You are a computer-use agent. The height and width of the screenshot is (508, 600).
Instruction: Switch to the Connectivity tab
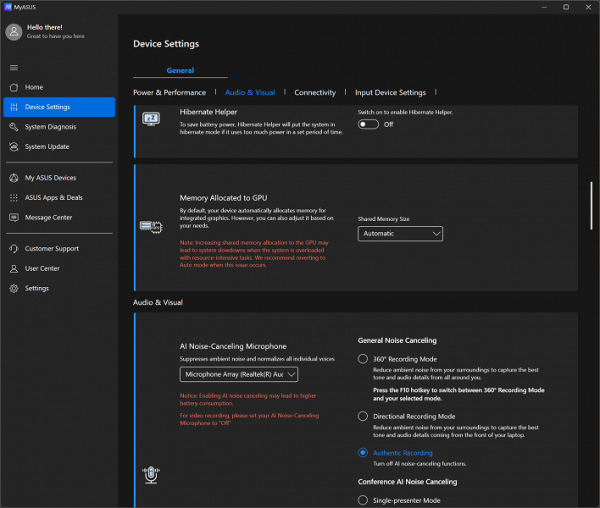pos(315,92)
